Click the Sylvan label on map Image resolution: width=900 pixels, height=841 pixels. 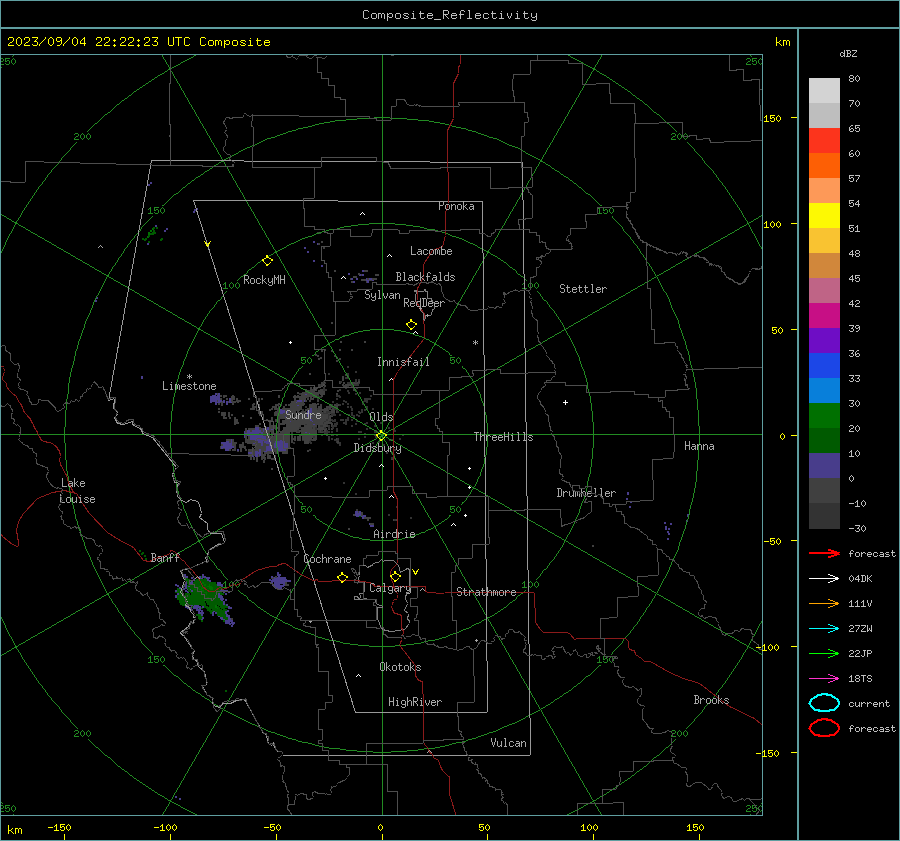[382, 295]
